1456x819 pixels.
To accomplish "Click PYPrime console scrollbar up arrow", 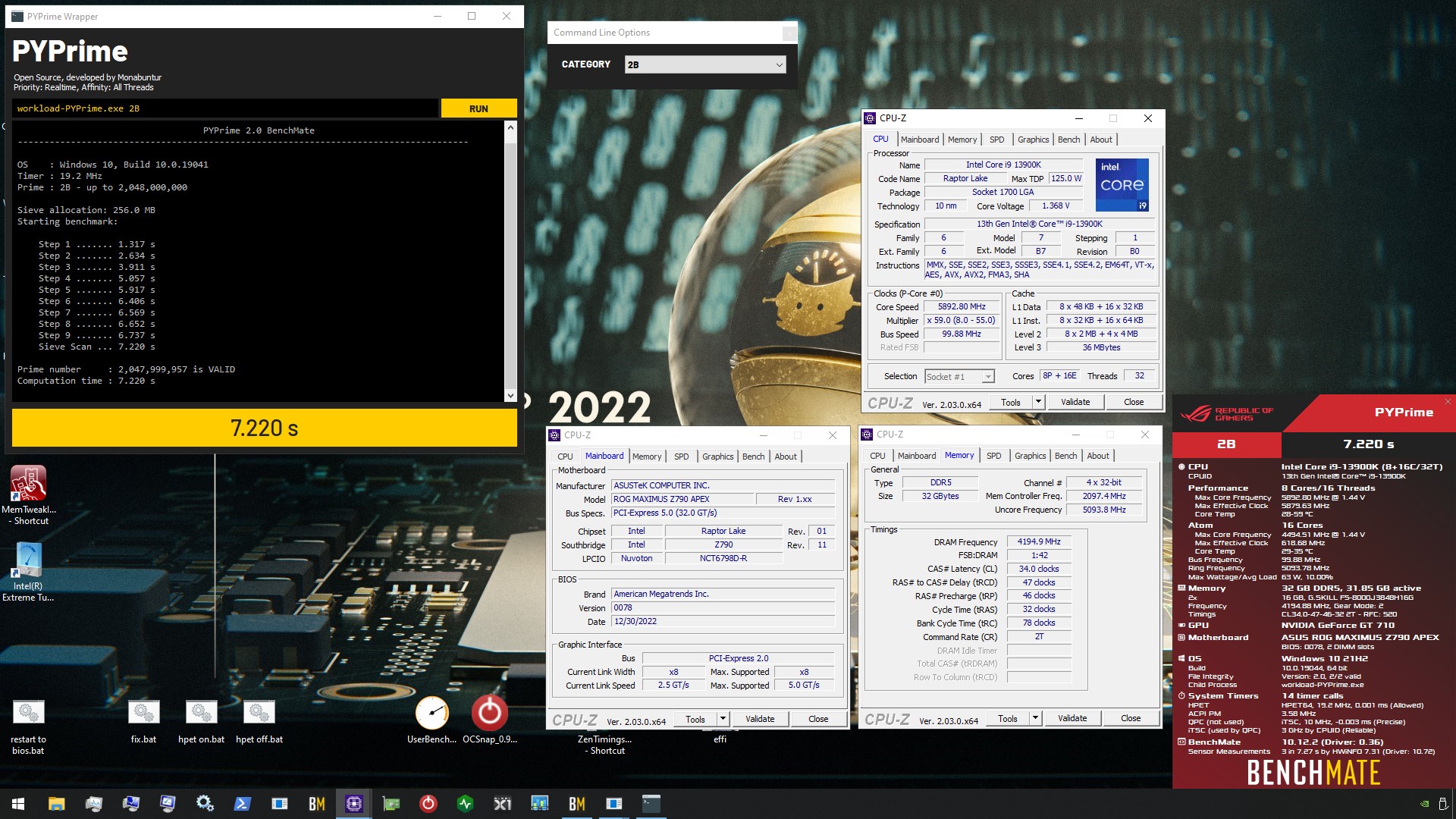I will [x=510, y=127].
